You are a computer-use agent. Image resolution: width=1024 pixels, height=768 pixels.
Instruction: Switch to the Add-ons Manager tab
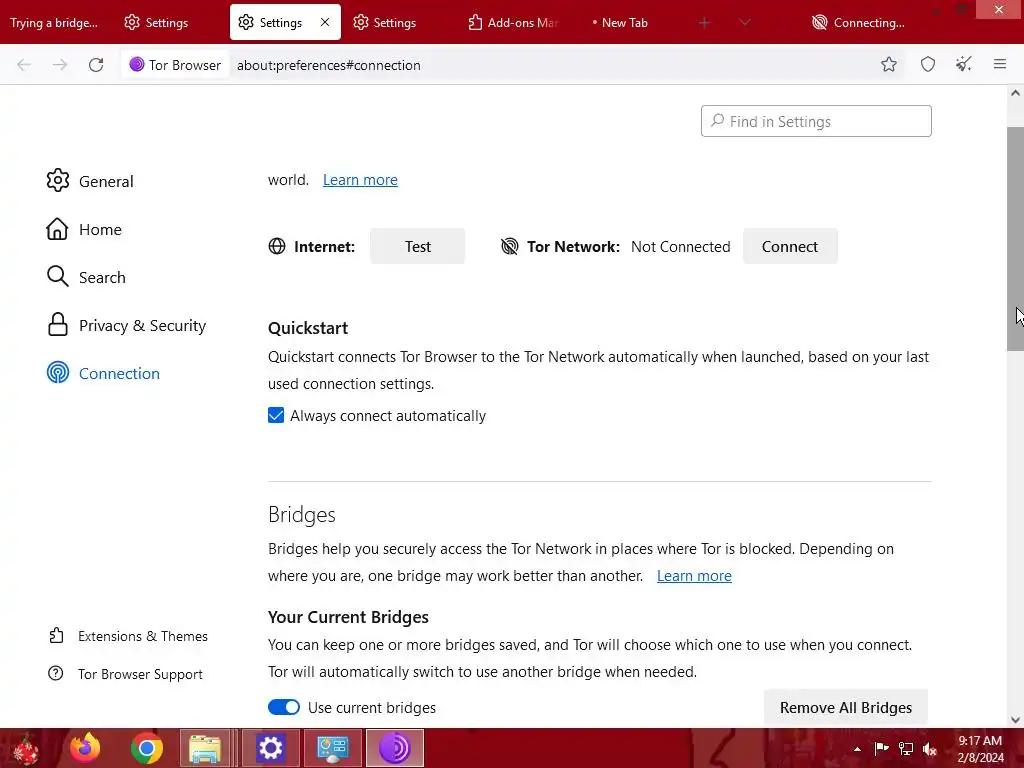(513, 22)
